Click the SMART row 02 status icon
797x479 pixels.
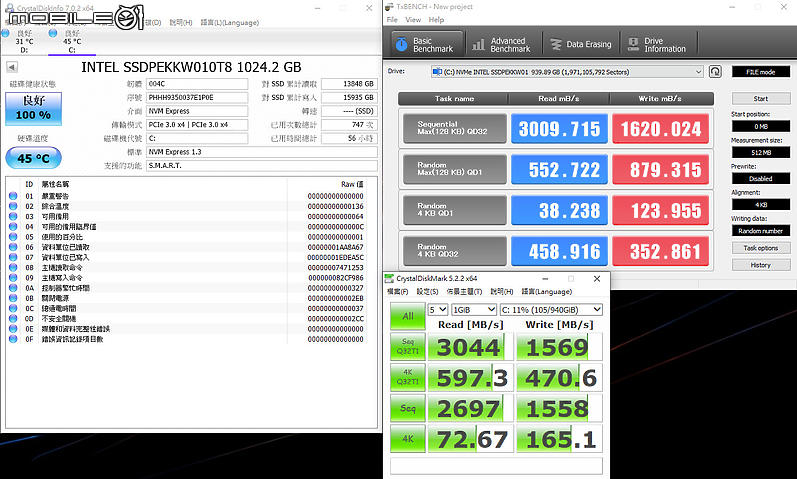[13, 206]
